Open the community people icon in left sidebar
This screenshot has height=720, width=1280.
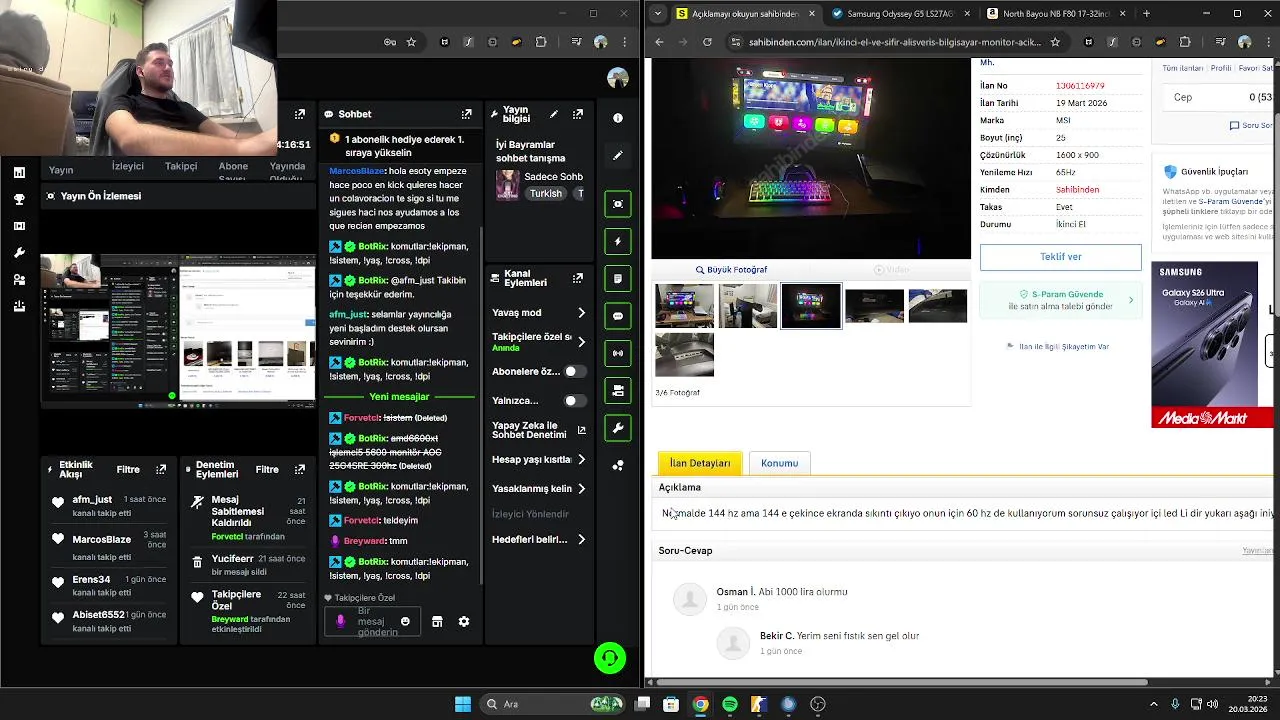pyautogui.click(x=19, y=280)
